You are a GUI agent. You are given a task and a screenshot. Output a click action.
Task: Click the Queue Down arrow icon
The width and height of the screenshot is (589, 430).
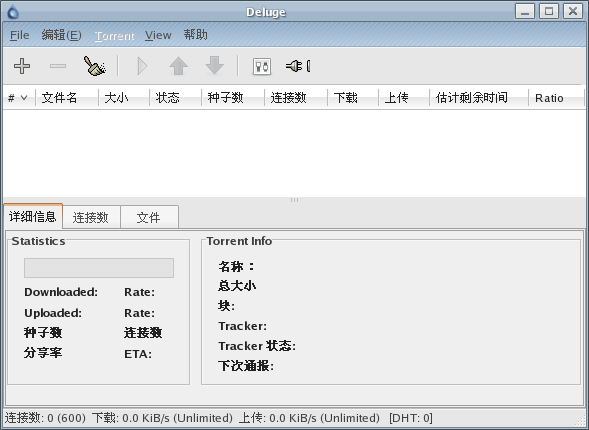214,66
